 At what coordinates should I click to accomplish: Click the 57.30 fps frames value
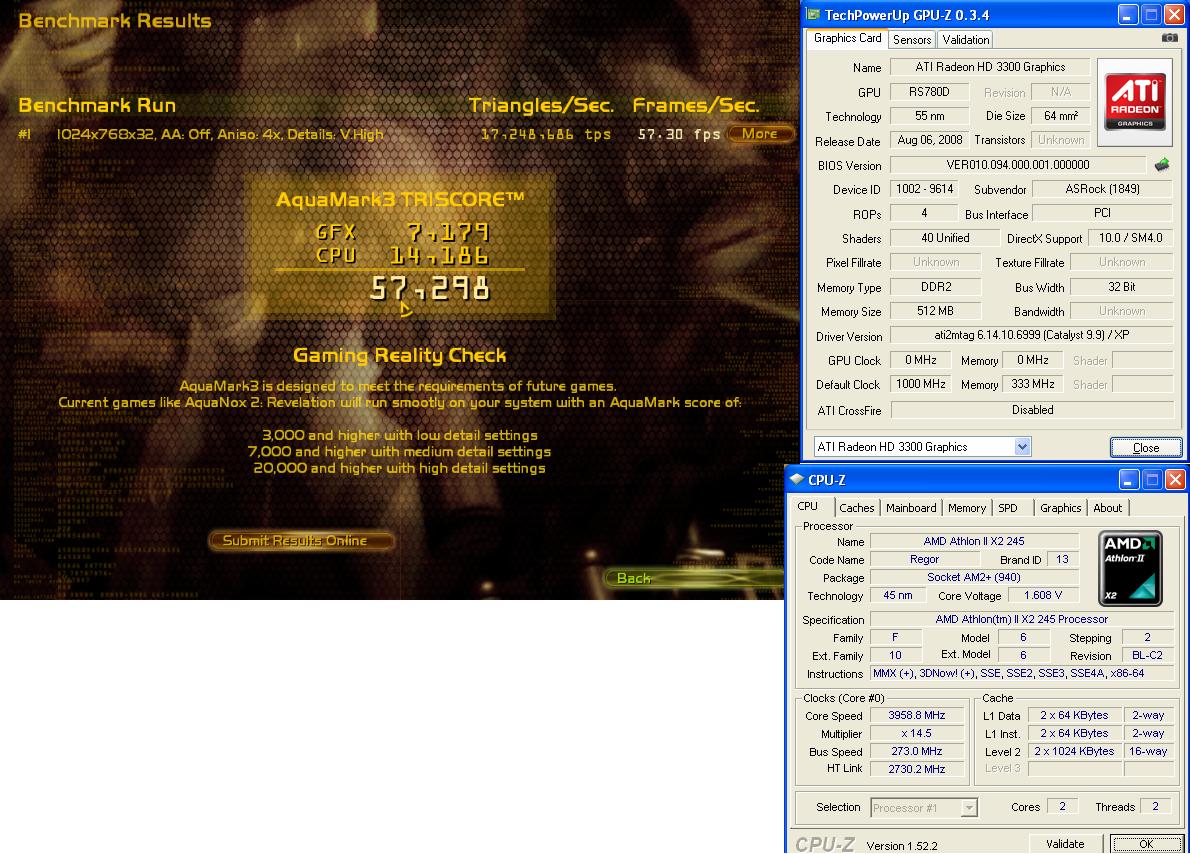pyautogui.click(x=678, y=134)
